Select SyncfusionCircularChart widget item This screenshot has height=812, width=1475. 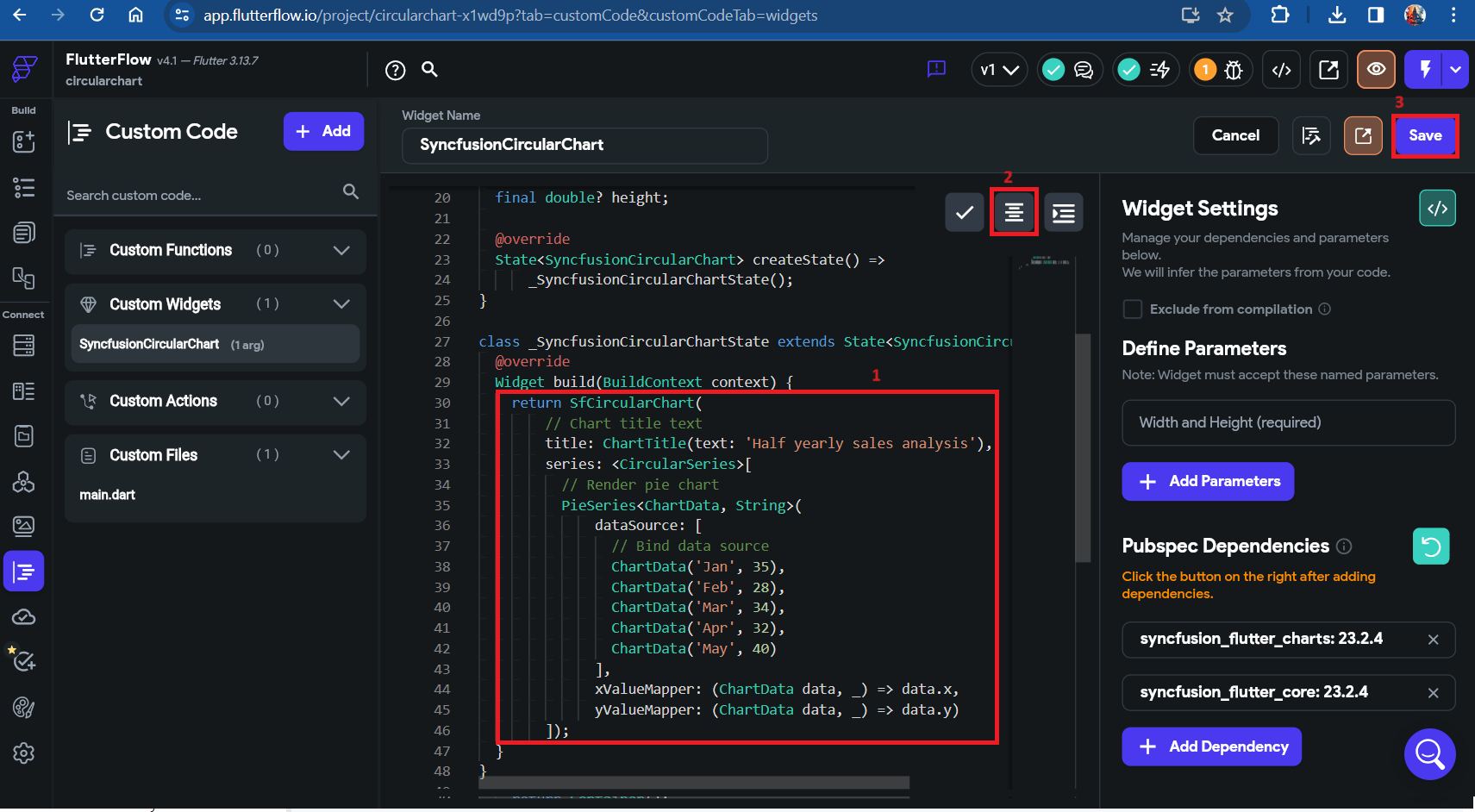tap(216, 345)
